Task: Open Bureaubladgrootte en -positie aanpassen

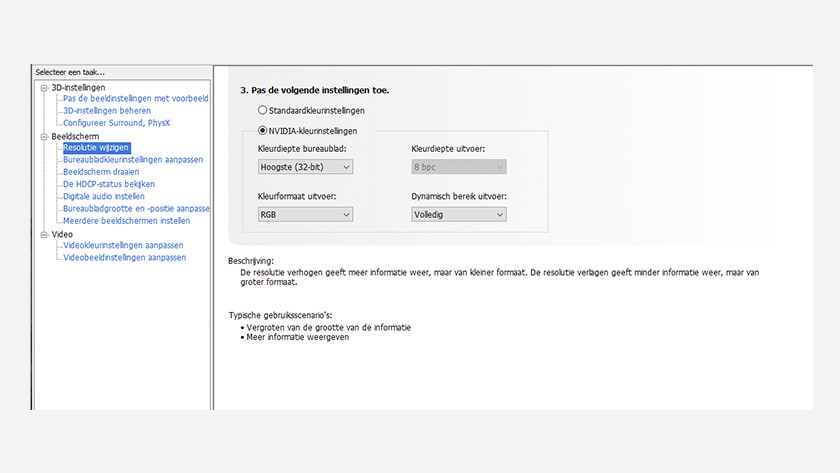Action: tap(135, 209)
